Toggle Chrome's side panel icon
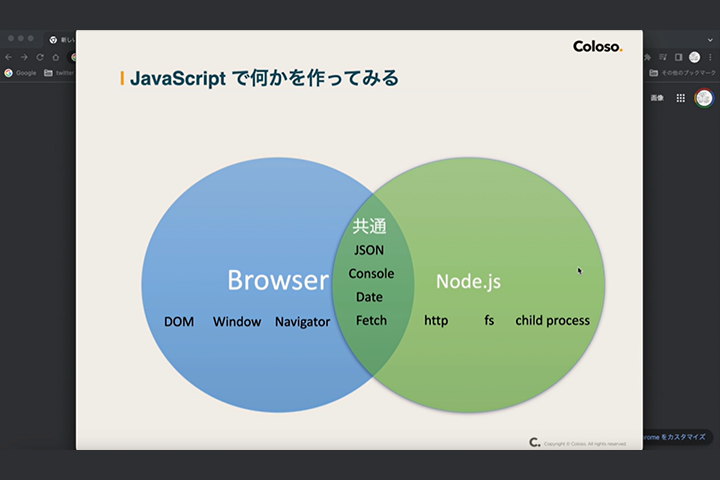720x480 pixels. tap(679, 57)
